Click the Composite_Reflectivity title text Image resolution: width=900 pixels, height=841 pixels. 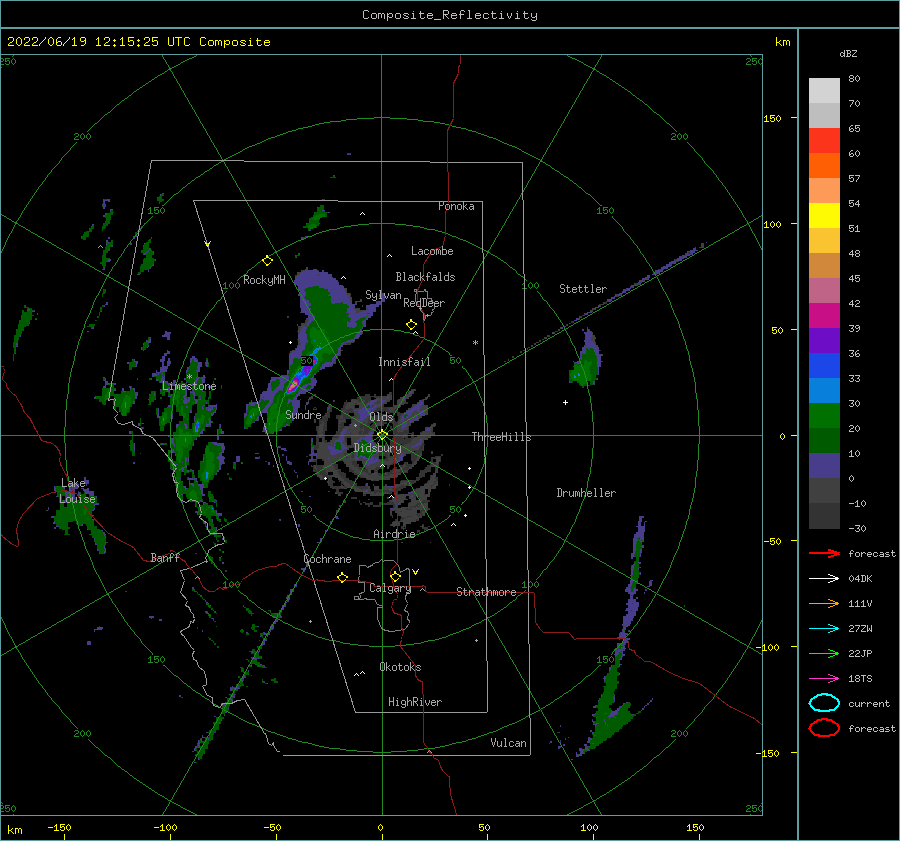pyautogui.click(x=450, y=15)
